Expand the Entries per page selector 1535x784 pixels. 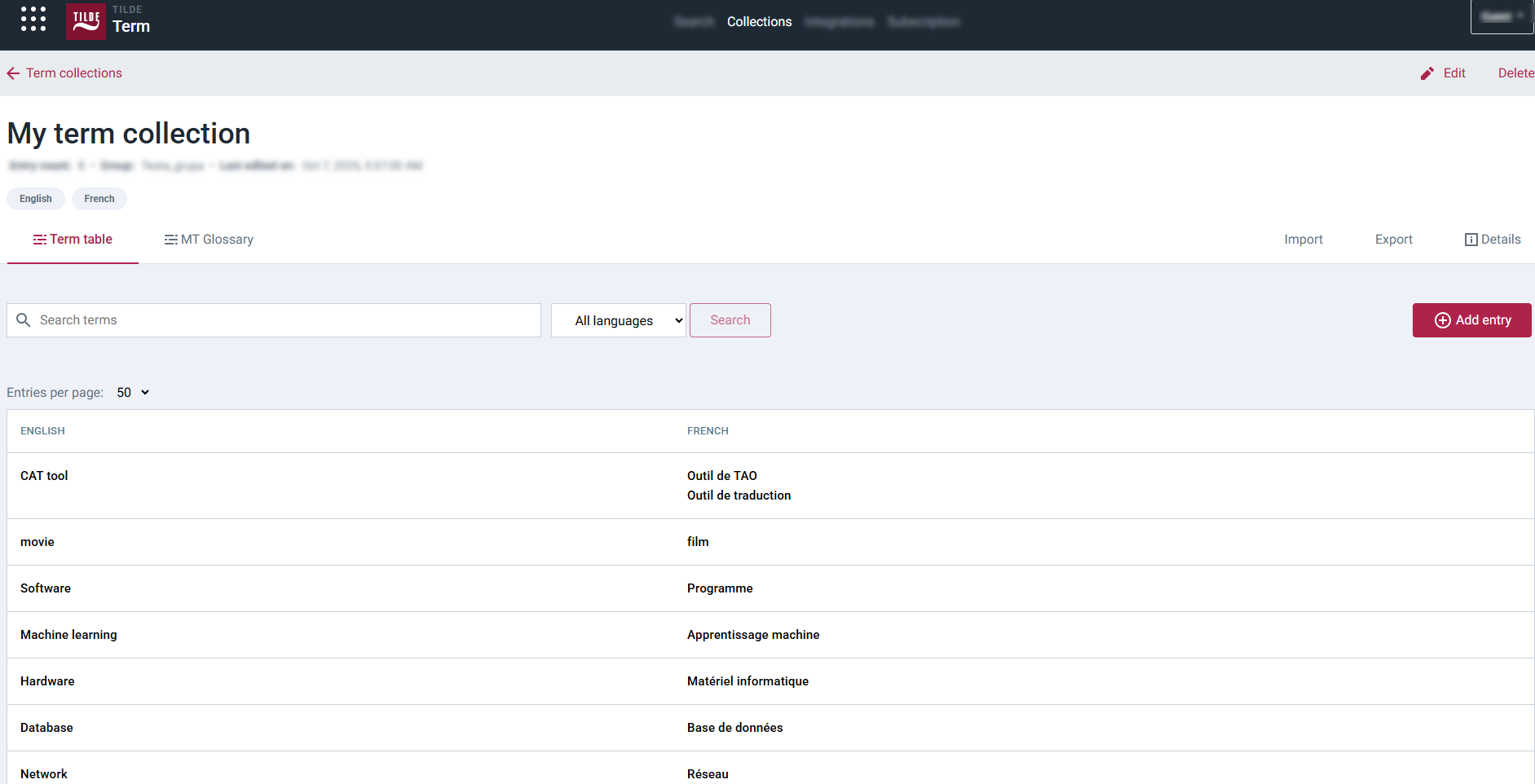[x=132, y=392]
